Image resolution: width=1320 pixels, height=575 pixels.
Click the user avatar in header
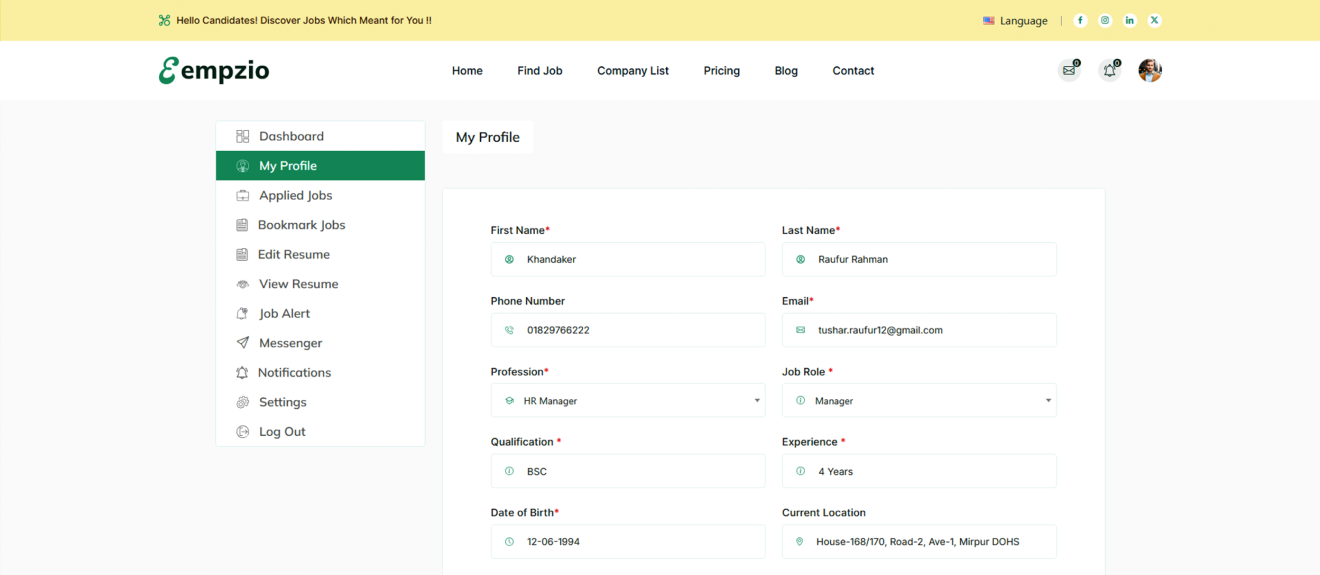(x=1150, y=70)
